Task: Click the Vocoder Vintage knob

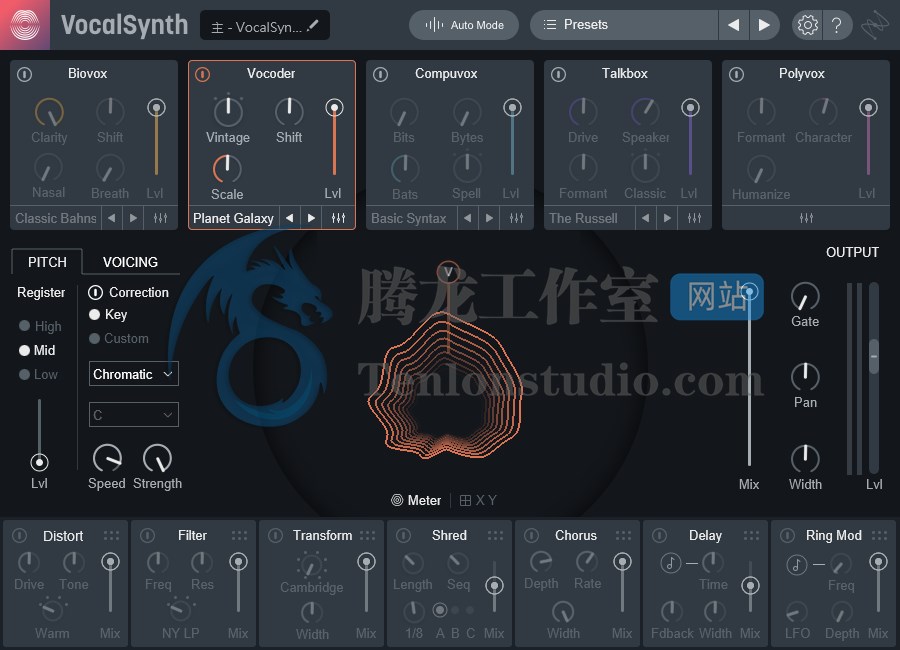Action: click(x=228, y=111)
